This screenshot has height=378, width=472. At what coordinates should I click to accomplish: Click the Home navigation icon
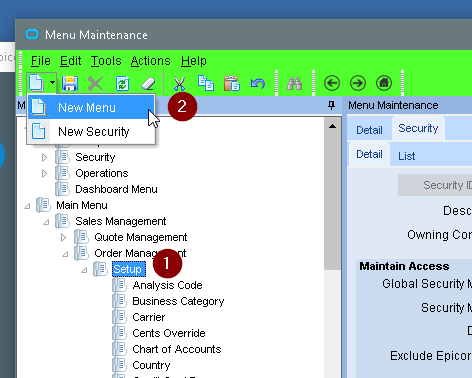pos(384,83)
